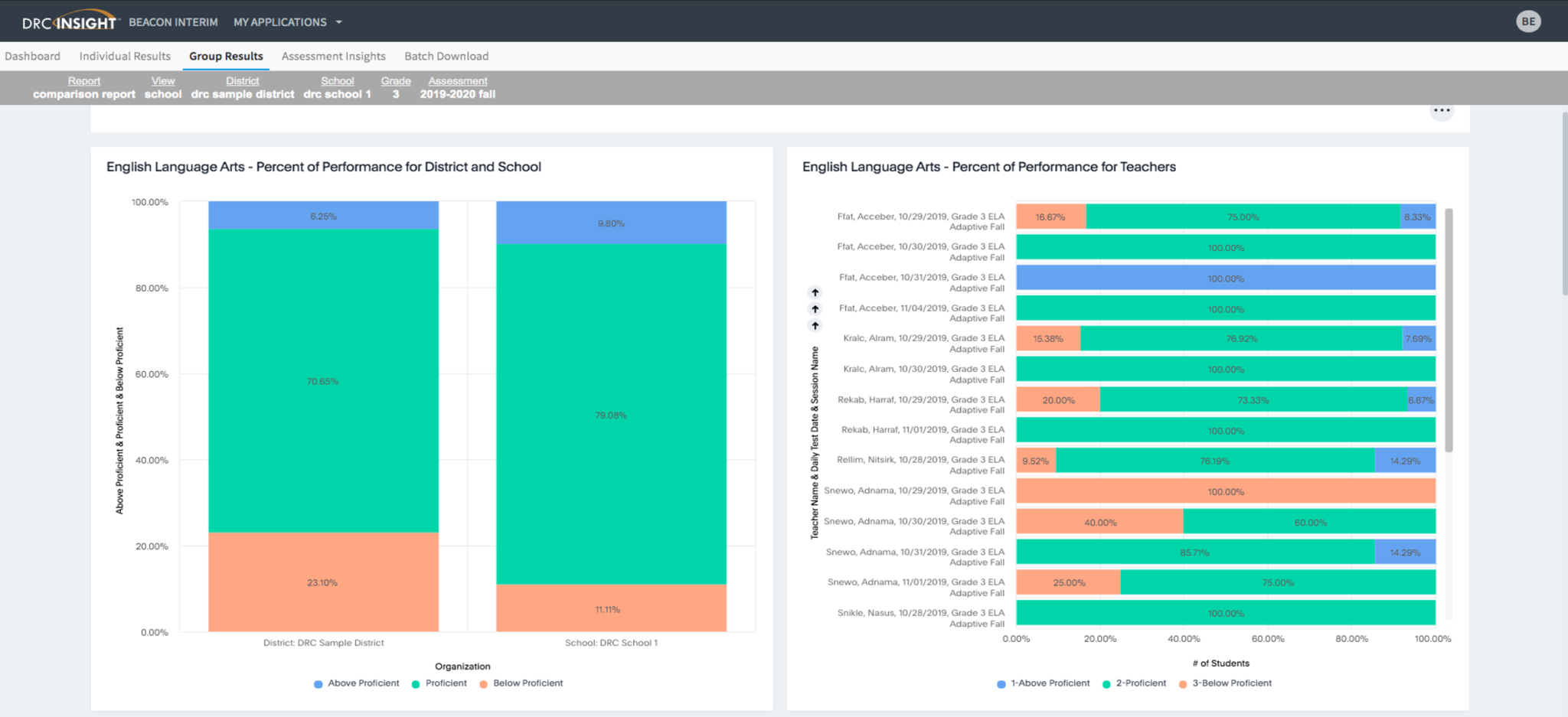Click the bottom up-arrow icon on teacher chart
This screenshot has width=1568, height=717.
815,324
